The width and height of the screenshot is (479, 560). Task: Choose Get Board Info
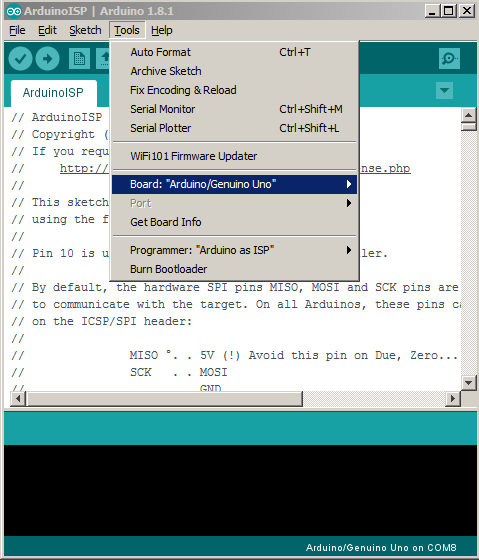(x=234, y=222)
